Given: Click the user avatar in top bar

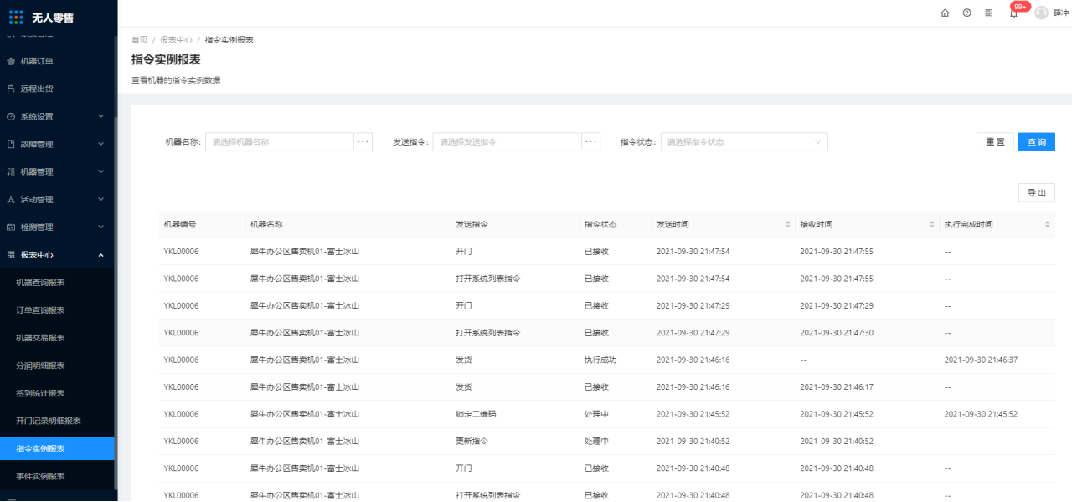Looking at the screenshot, I should (1041, 13).
